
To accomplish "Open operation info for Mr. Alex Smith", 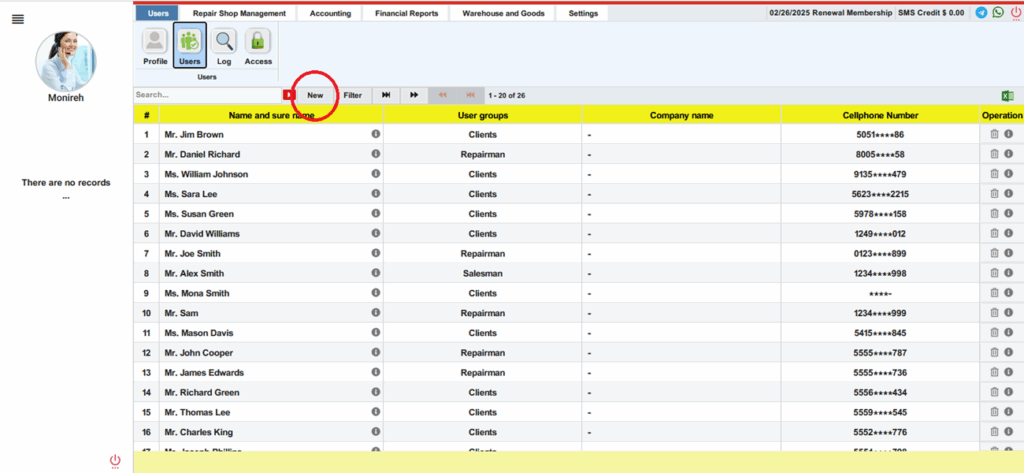I will [x=1008, y=272].
